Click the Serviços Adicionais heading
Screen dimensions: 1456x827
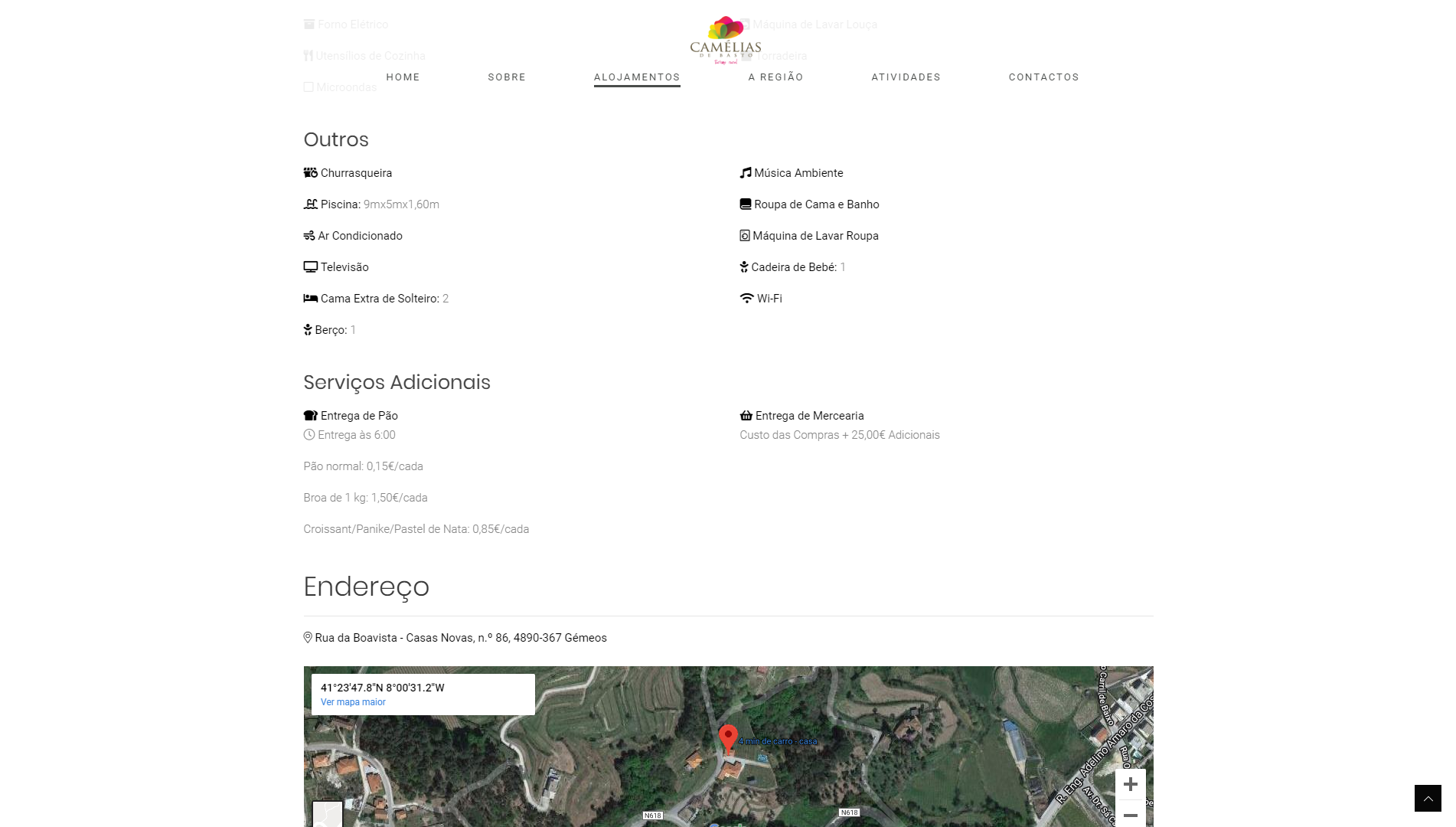coord(397,382)
